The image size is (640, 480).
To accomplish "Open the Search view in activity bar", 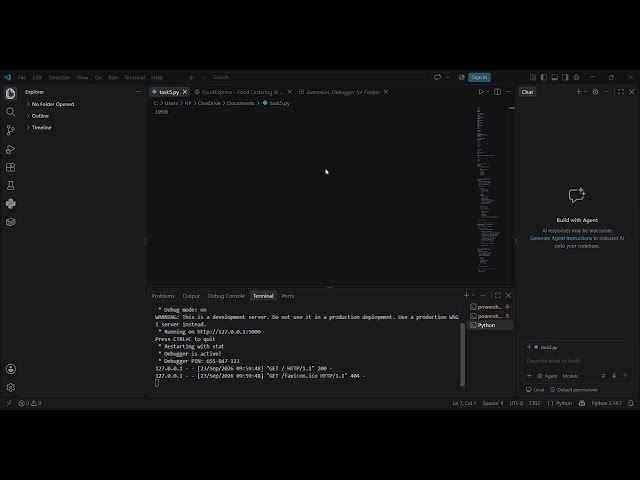I will (11, 112).
